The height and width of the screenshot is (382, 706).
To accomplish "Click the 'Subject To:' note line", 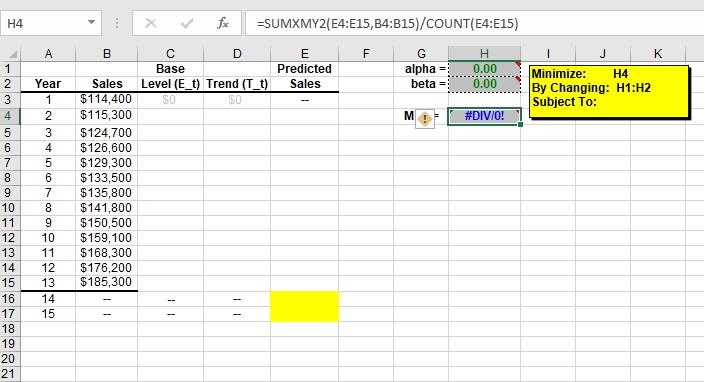I will coord(564,101).
